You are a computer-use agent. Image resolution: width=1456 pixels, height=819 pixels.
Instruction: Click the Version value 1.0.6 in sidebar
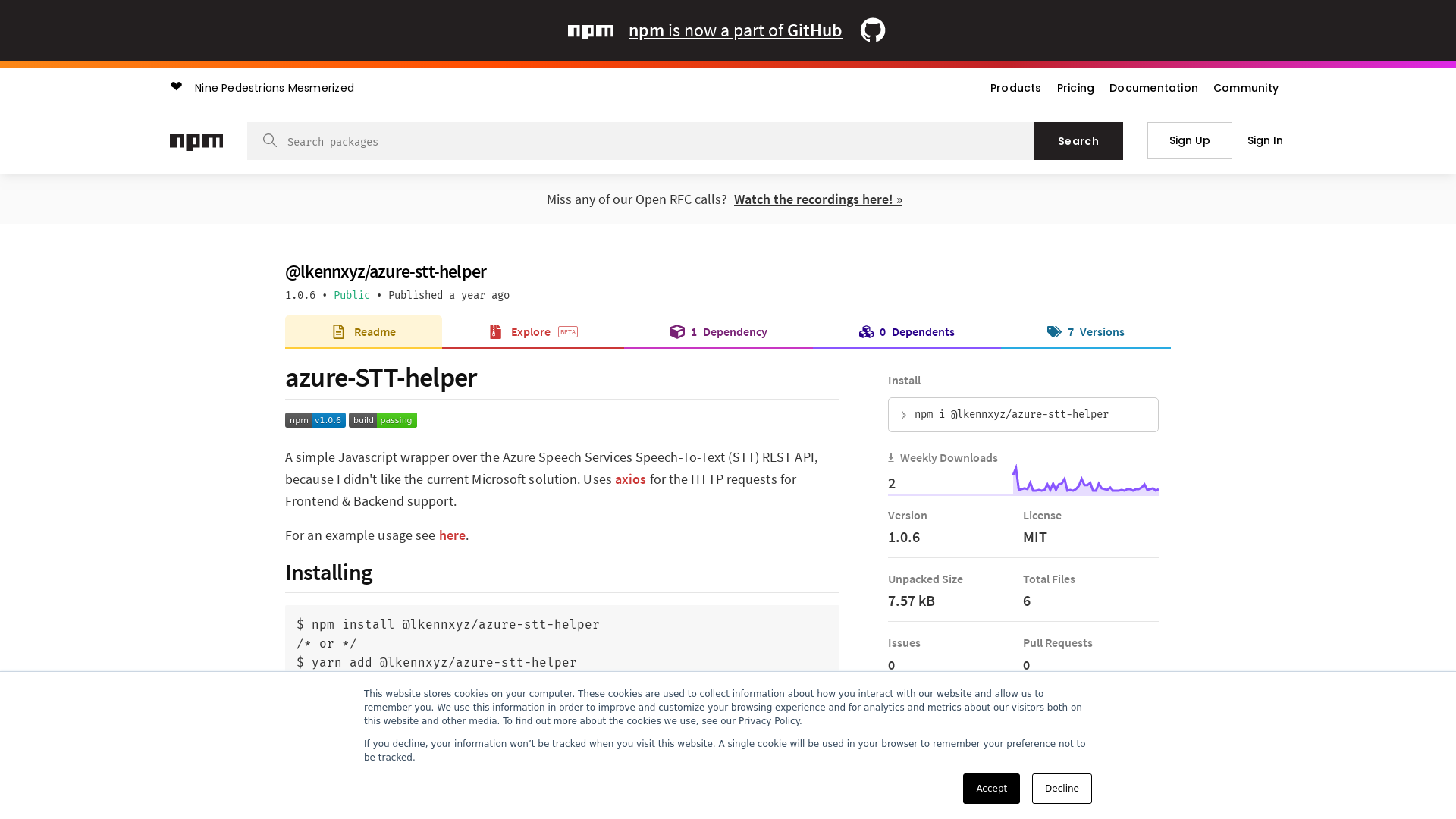(904, 538)
